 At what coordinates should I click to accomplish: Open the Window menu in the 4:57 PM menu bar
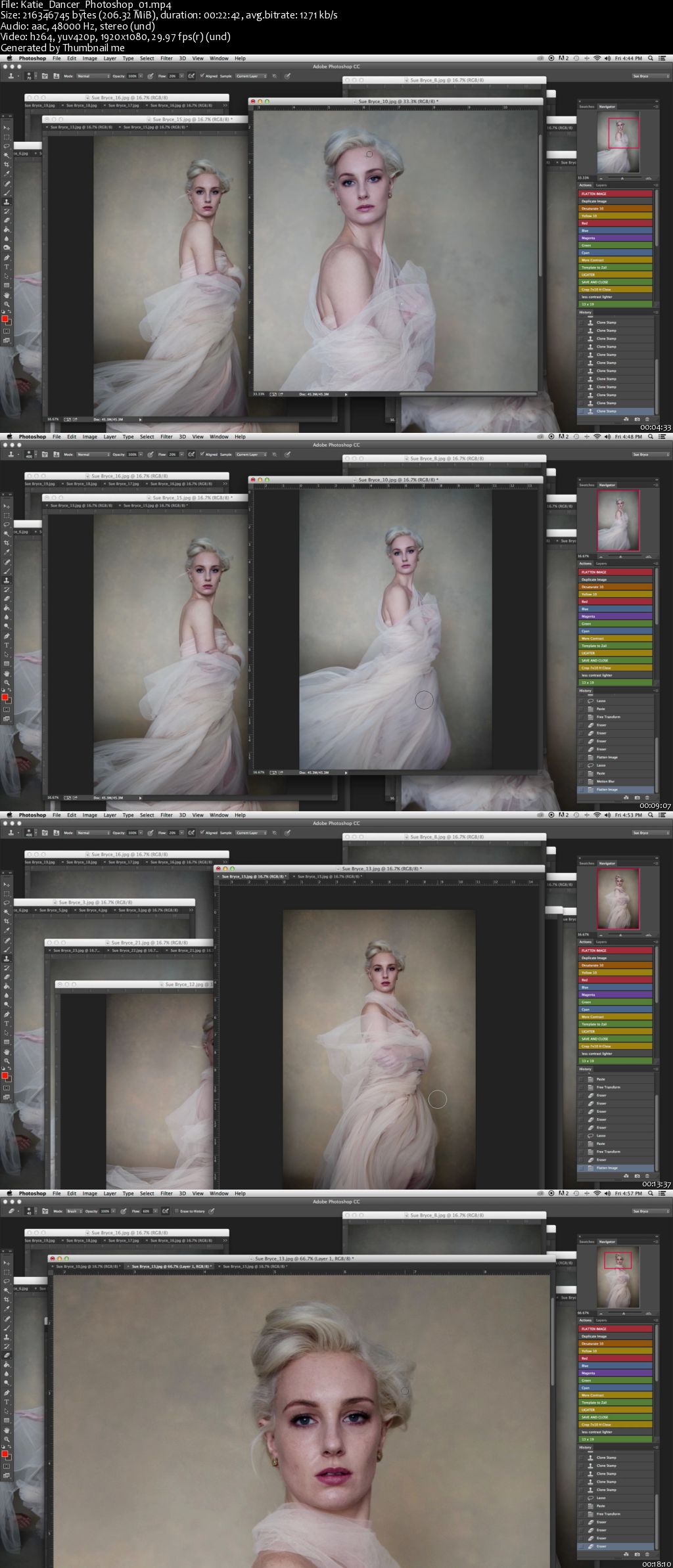[x=219, y=1194]
